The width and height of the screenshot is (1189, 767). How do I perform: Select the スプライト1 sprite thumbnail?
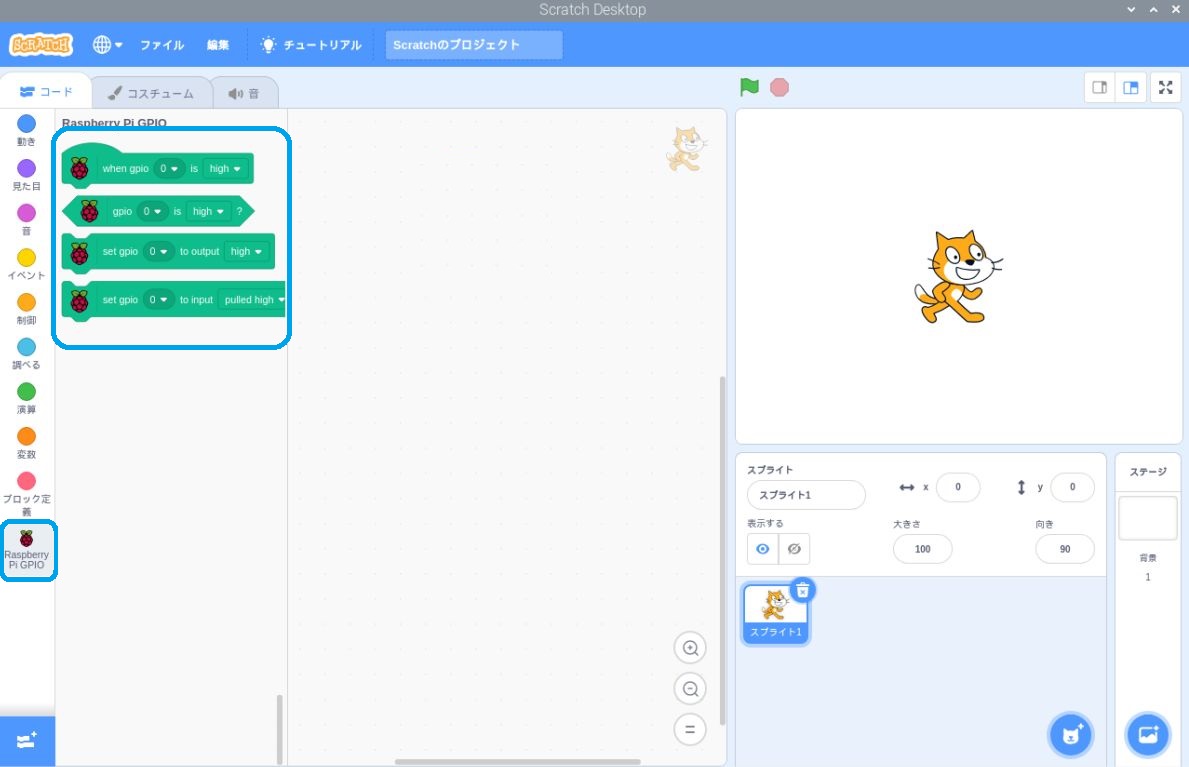775,615
